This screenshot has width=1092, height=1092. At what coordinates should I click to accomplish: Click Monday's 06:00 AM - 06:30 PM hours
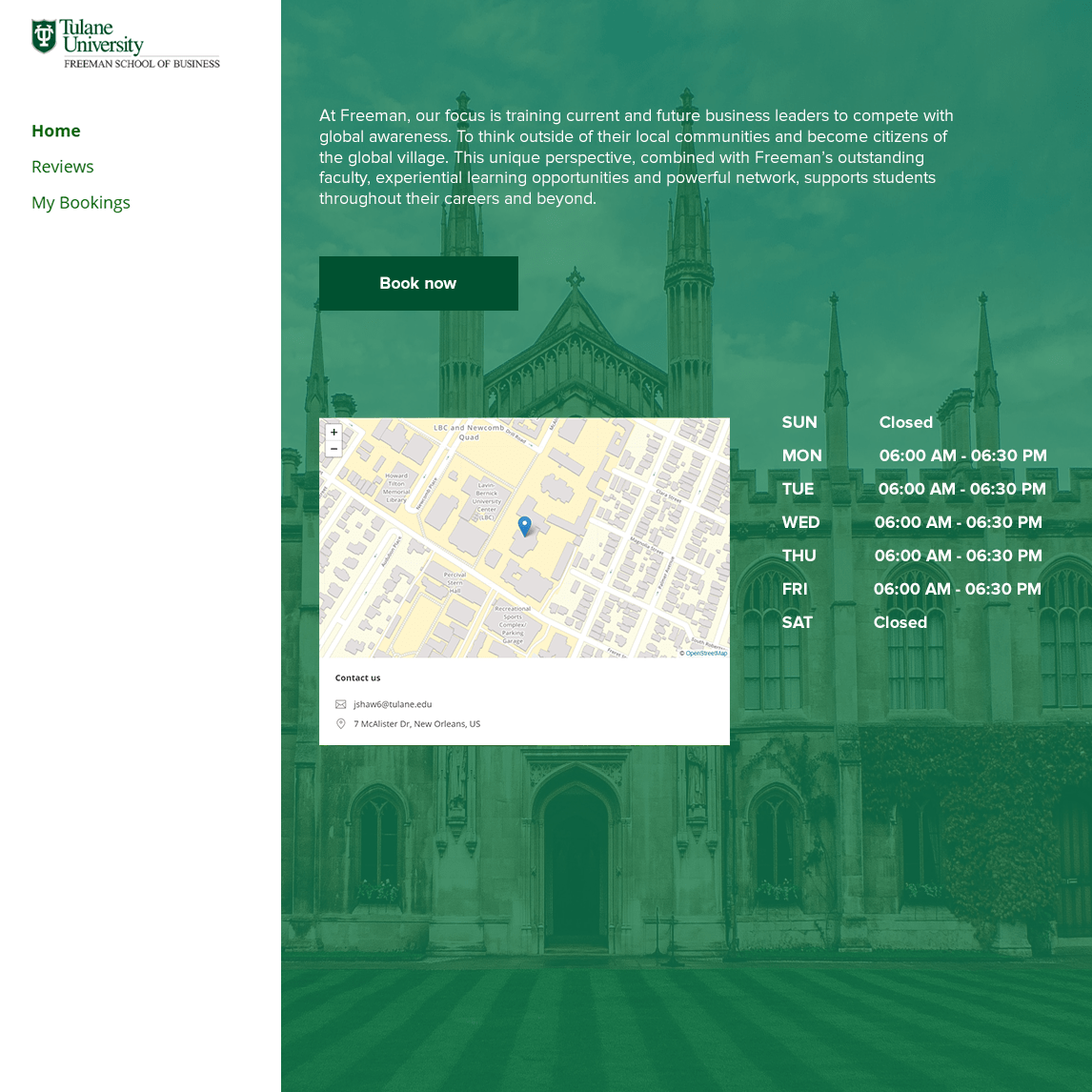click(x=962, y=455)
